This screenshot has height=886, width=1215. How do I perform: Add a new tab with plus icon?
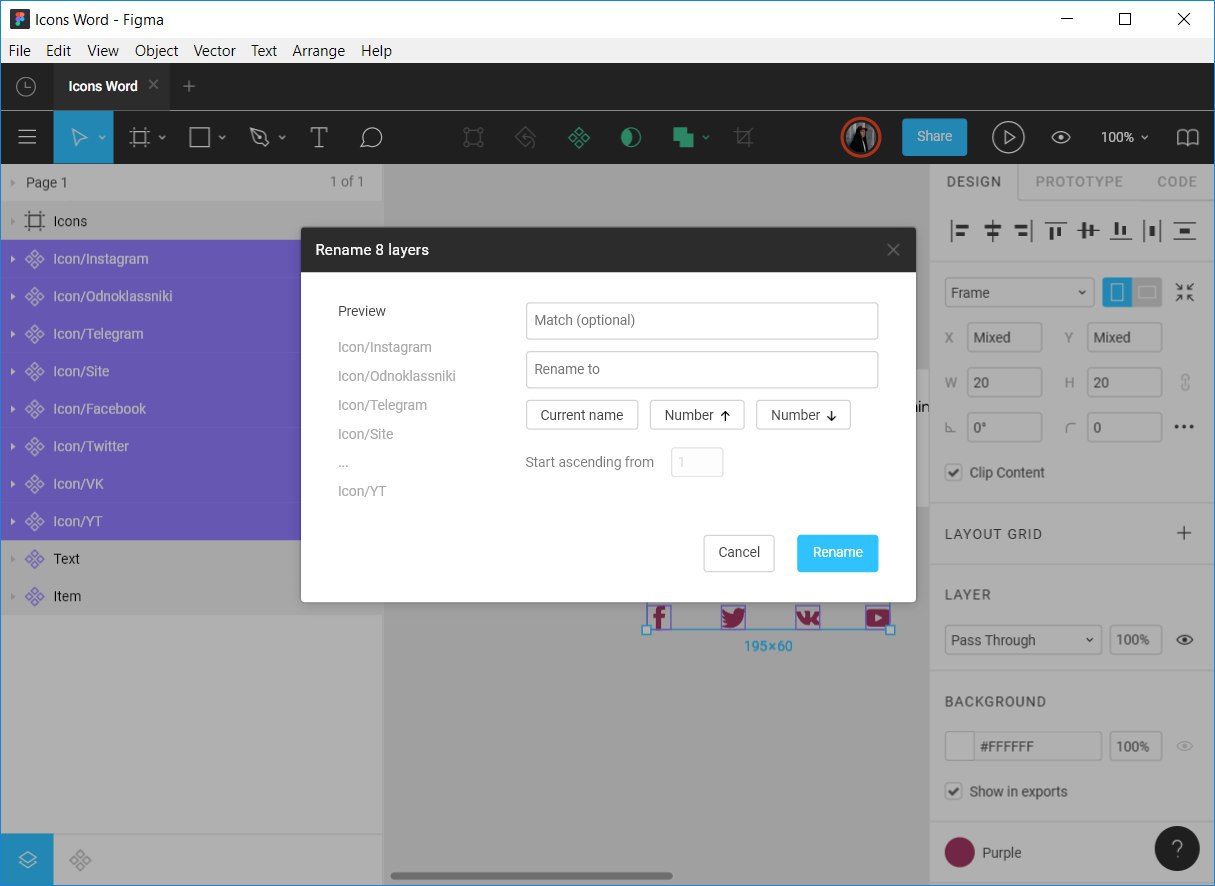pos(189,86)
